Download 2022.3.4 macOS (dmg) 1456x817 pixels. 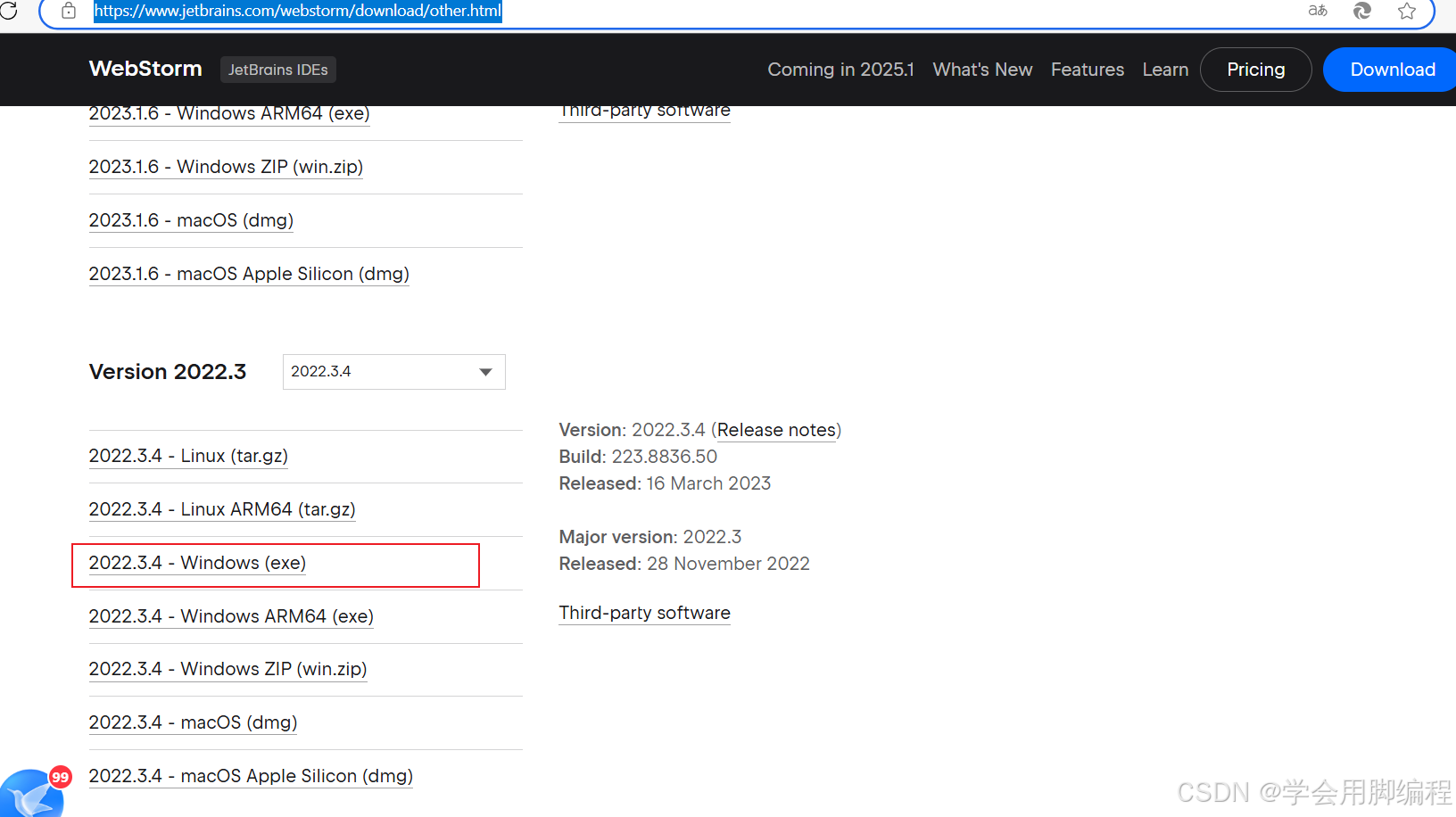(x=193, y=722)
